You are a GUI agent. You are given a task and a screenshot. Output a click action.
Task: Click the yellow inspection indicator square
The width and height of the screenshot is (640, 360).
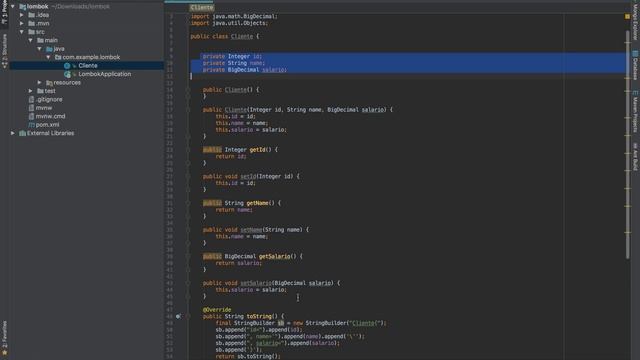627,16
